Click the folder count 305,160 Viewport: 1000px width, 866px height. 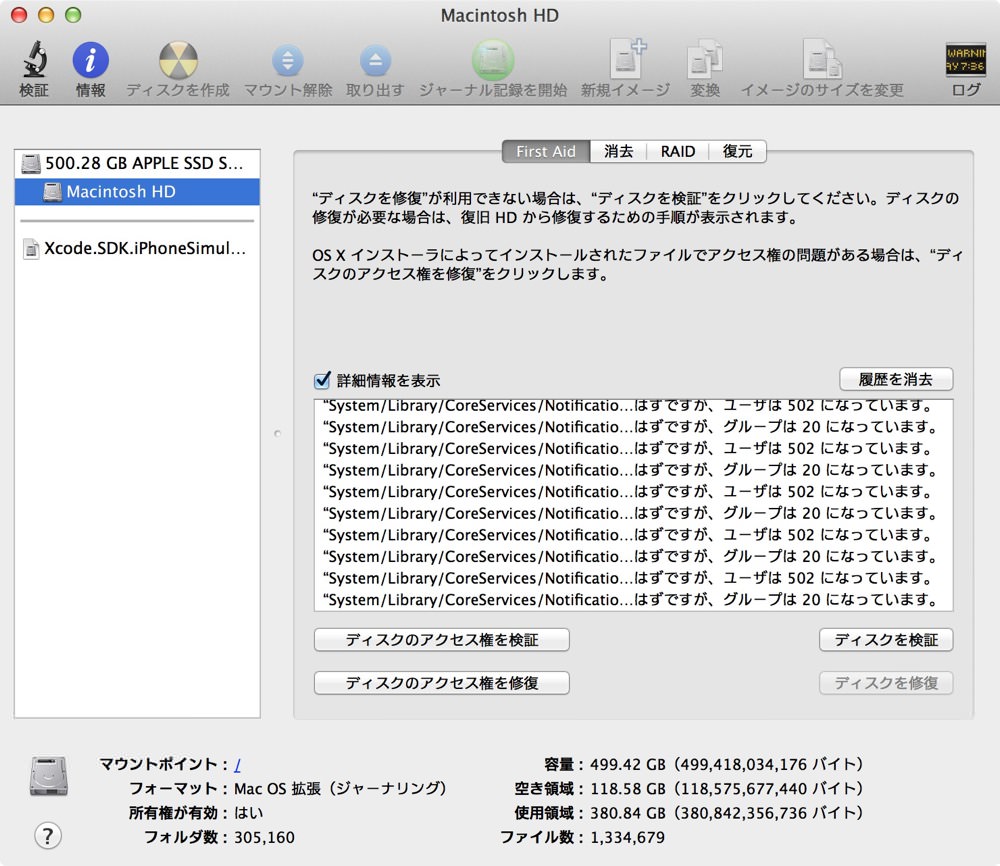click(264, 837)
